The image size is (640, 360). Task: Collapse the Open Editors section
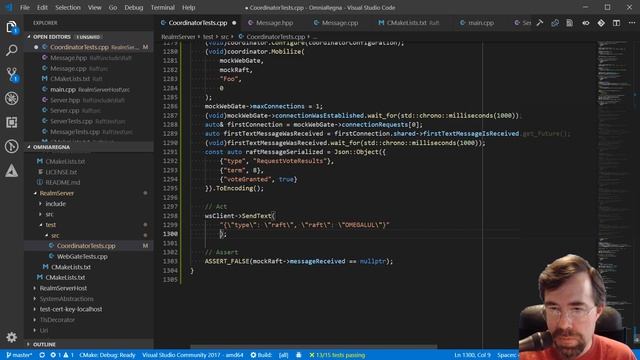click(29, 37)
